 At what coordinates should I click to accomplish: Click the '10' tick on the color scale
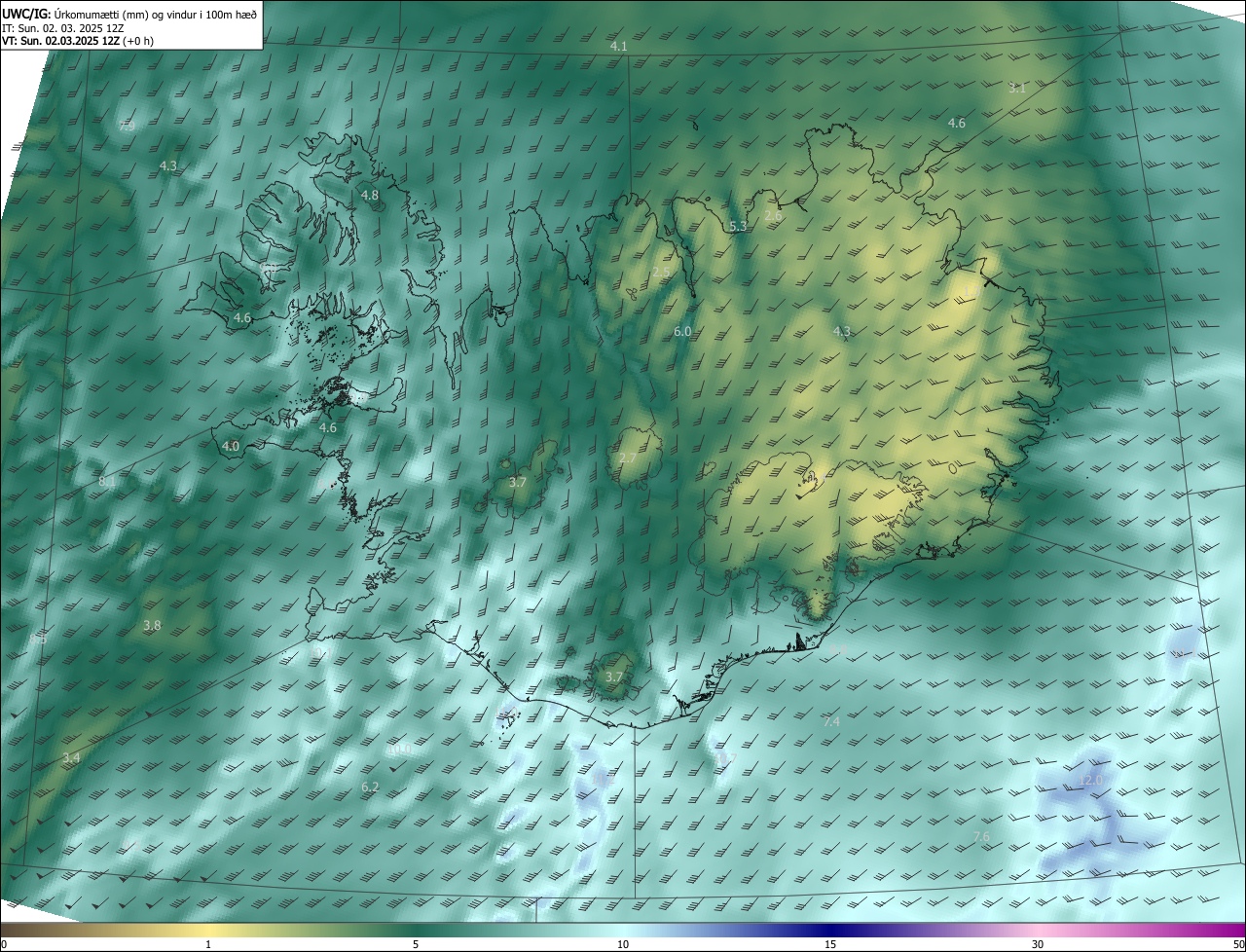point(623,944)
